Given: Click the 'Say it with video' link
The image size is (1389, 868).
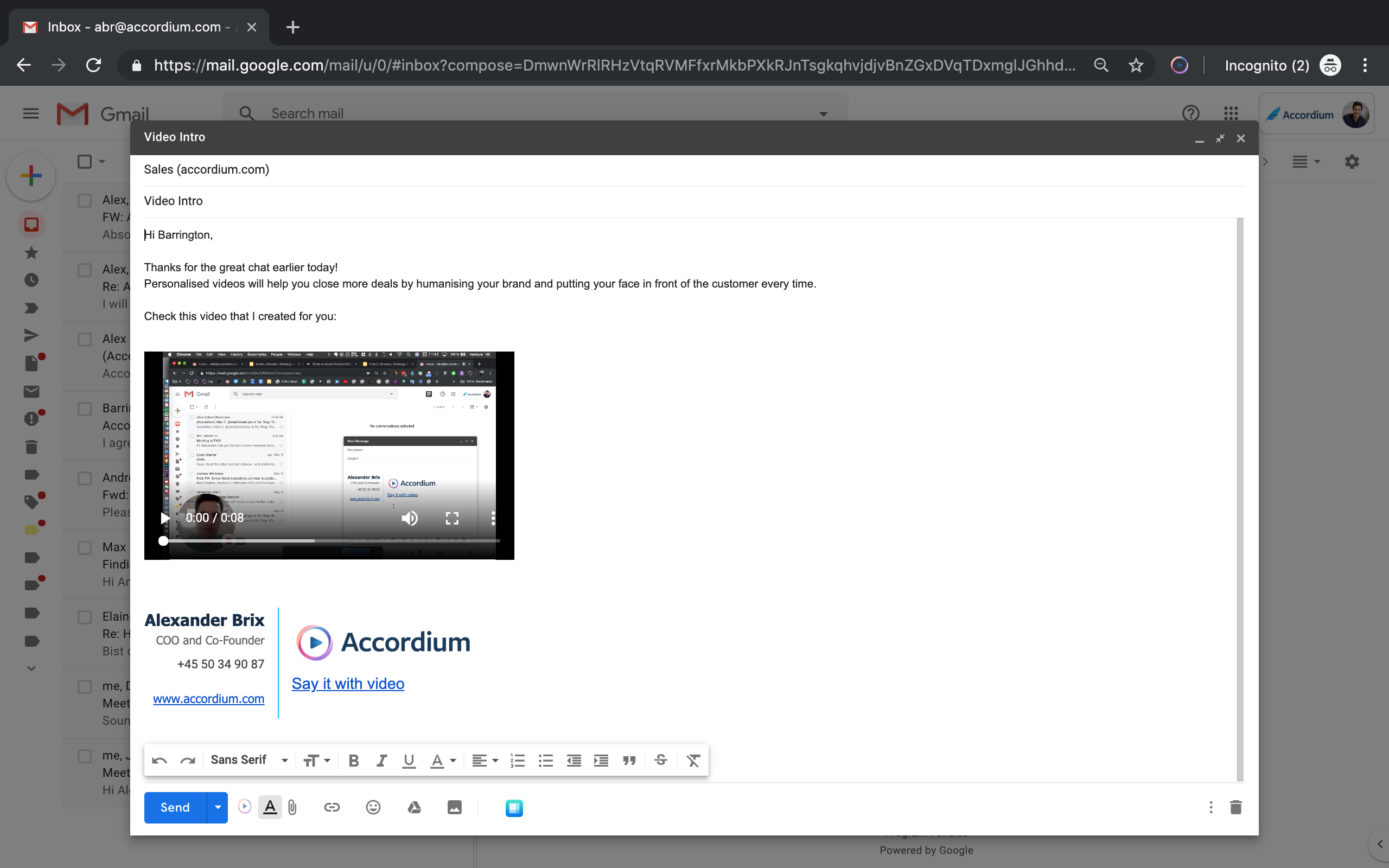Looking at the screenshot, I should (348, 683).
